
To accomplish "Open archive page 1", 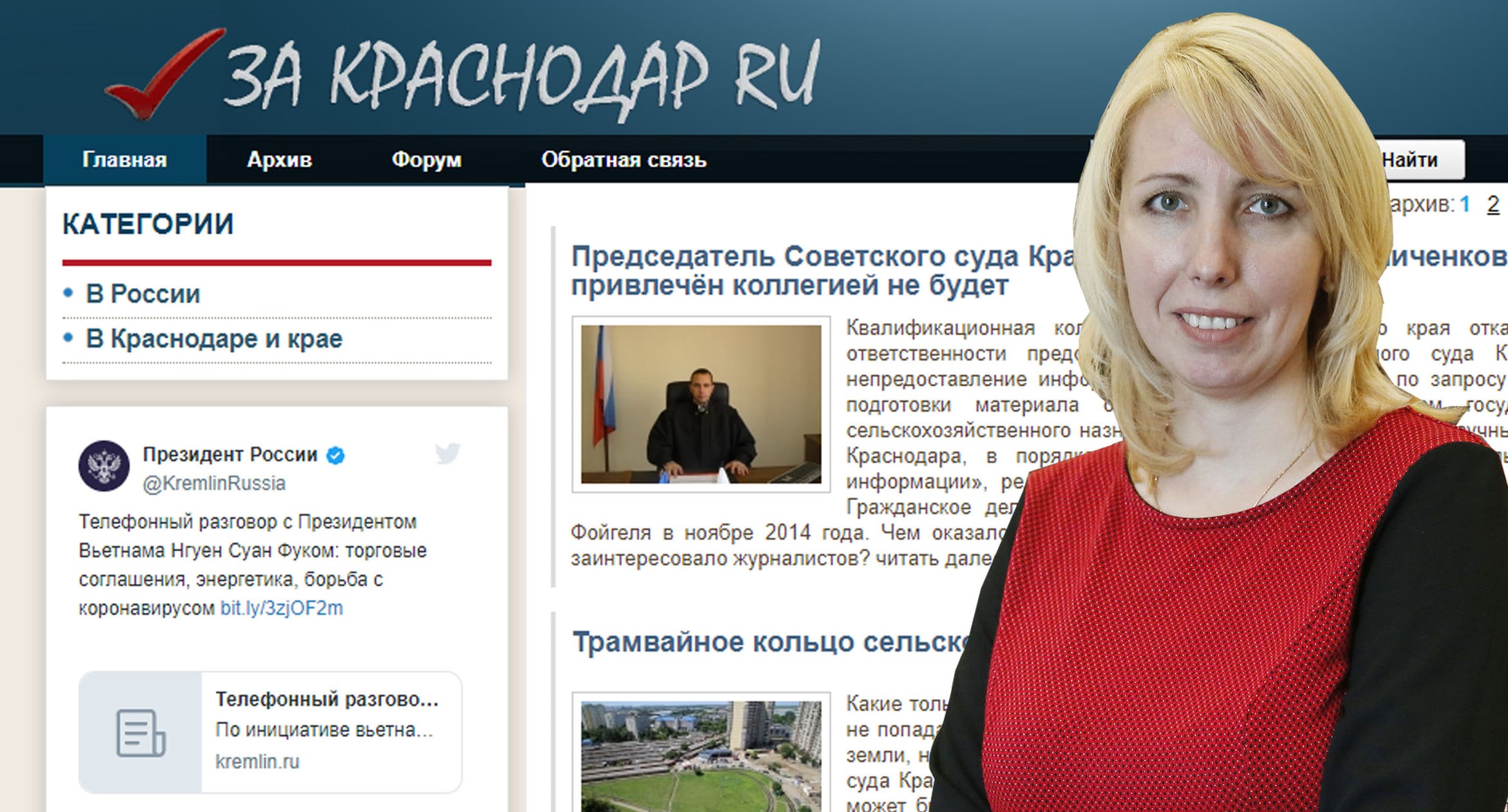I will 1465,205.
